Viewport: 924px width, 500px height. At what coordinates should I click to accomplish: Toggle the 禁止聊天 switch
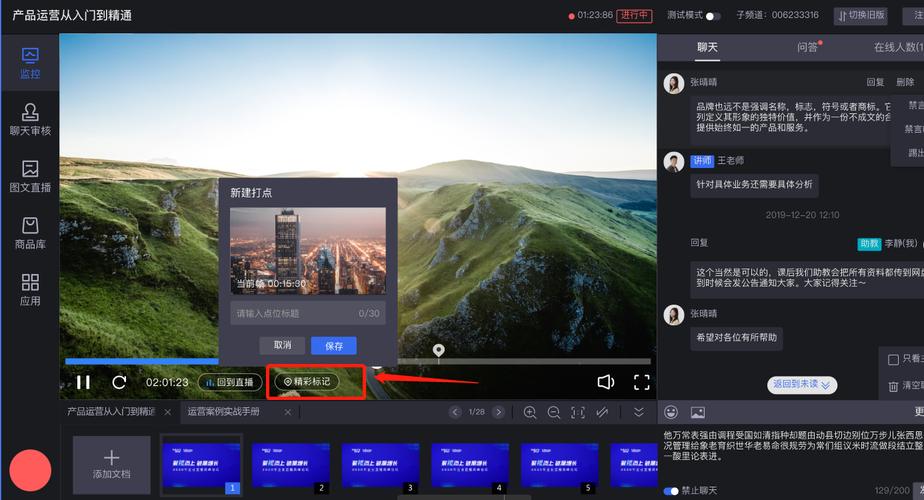[671, 491]
